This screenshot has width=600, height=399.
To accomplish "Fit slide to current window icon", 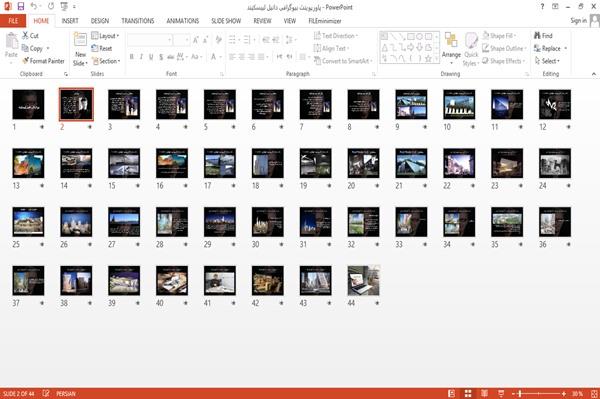I will (594, 393).
